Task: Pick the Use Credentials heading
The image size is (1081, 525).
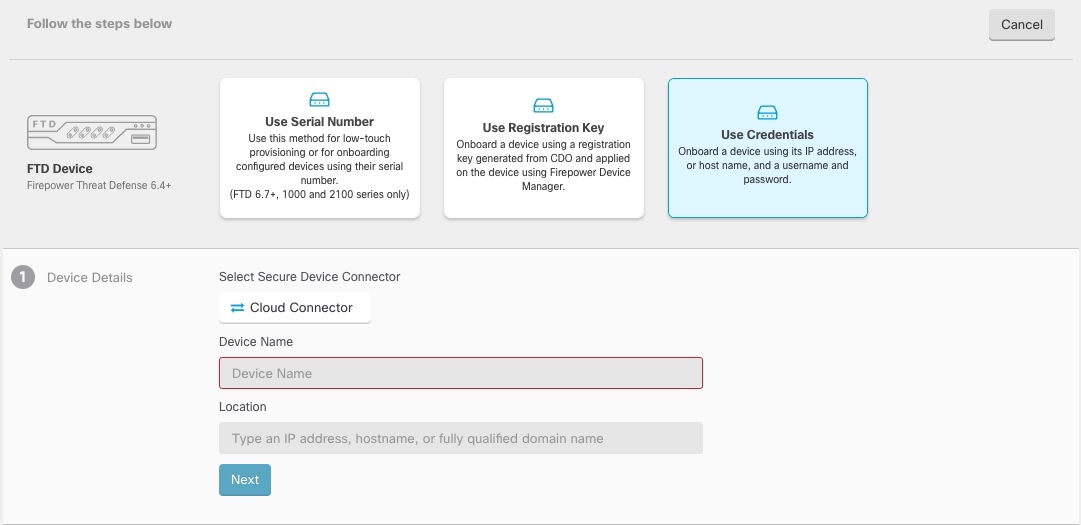Action: pos(767,135)
